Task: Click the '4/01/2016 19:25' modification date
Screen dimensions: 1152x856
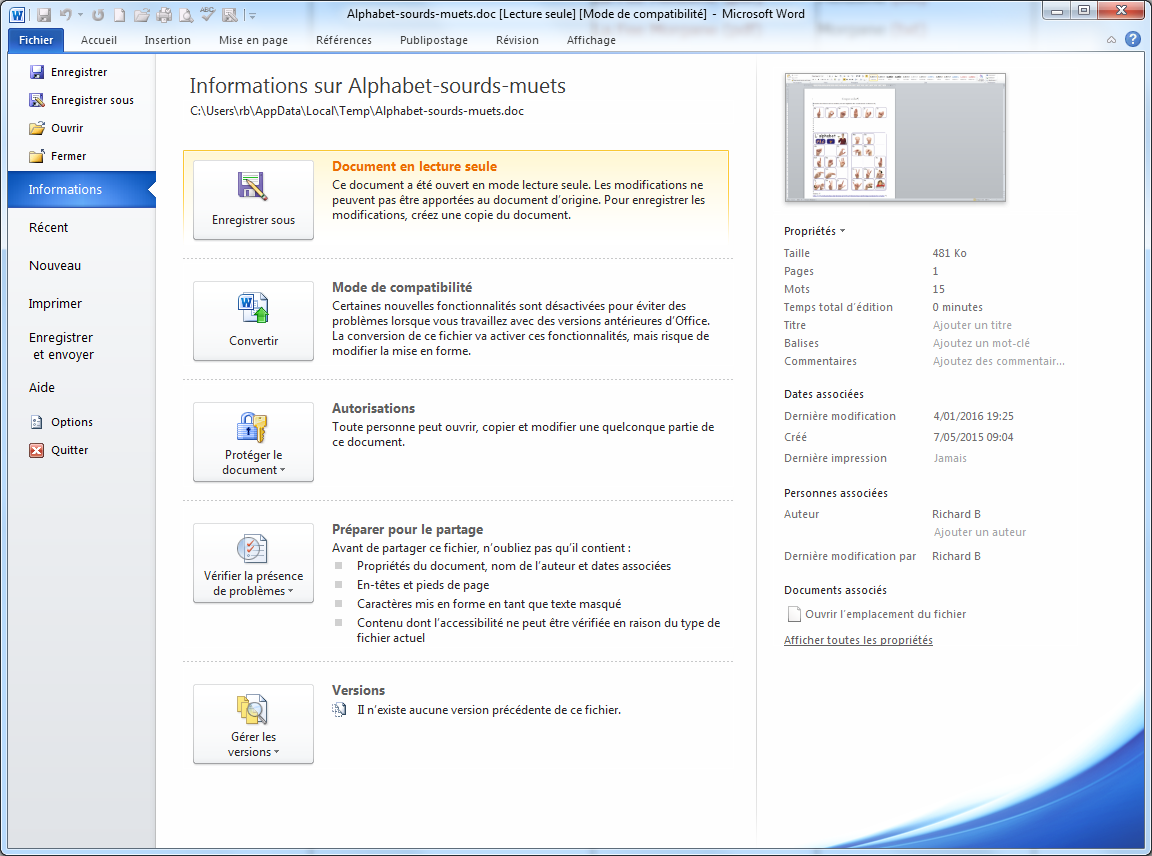Action: (973, 416)
